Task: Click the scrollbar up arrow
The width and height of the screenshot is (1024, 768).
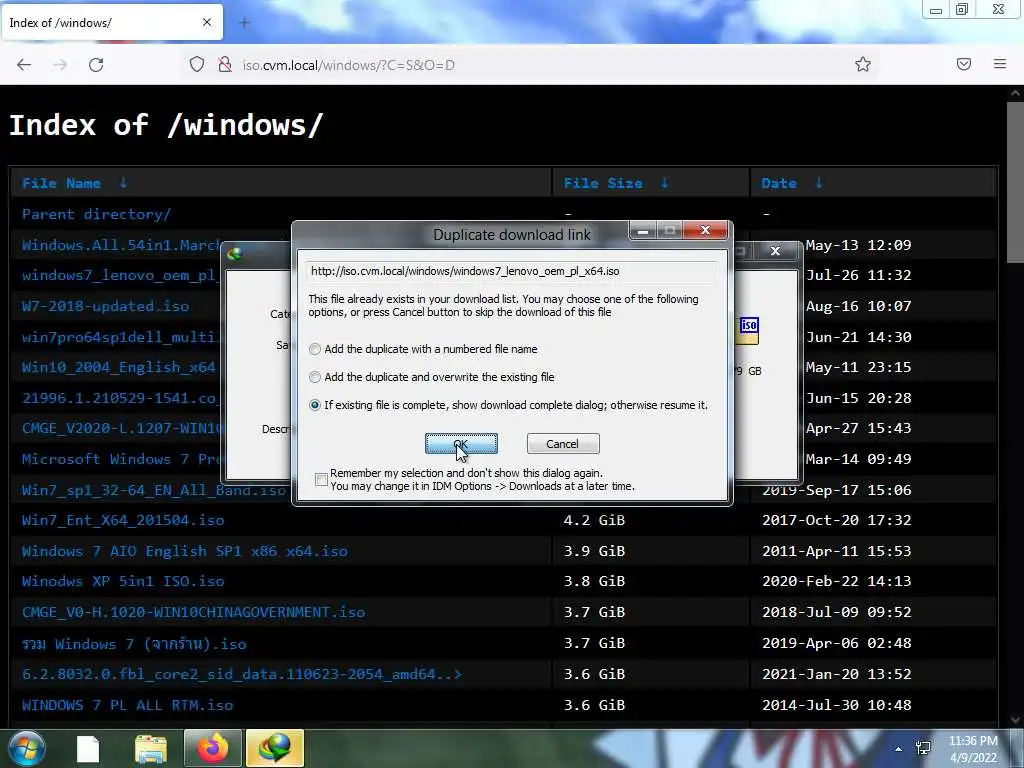Action: coord(1016,93)
